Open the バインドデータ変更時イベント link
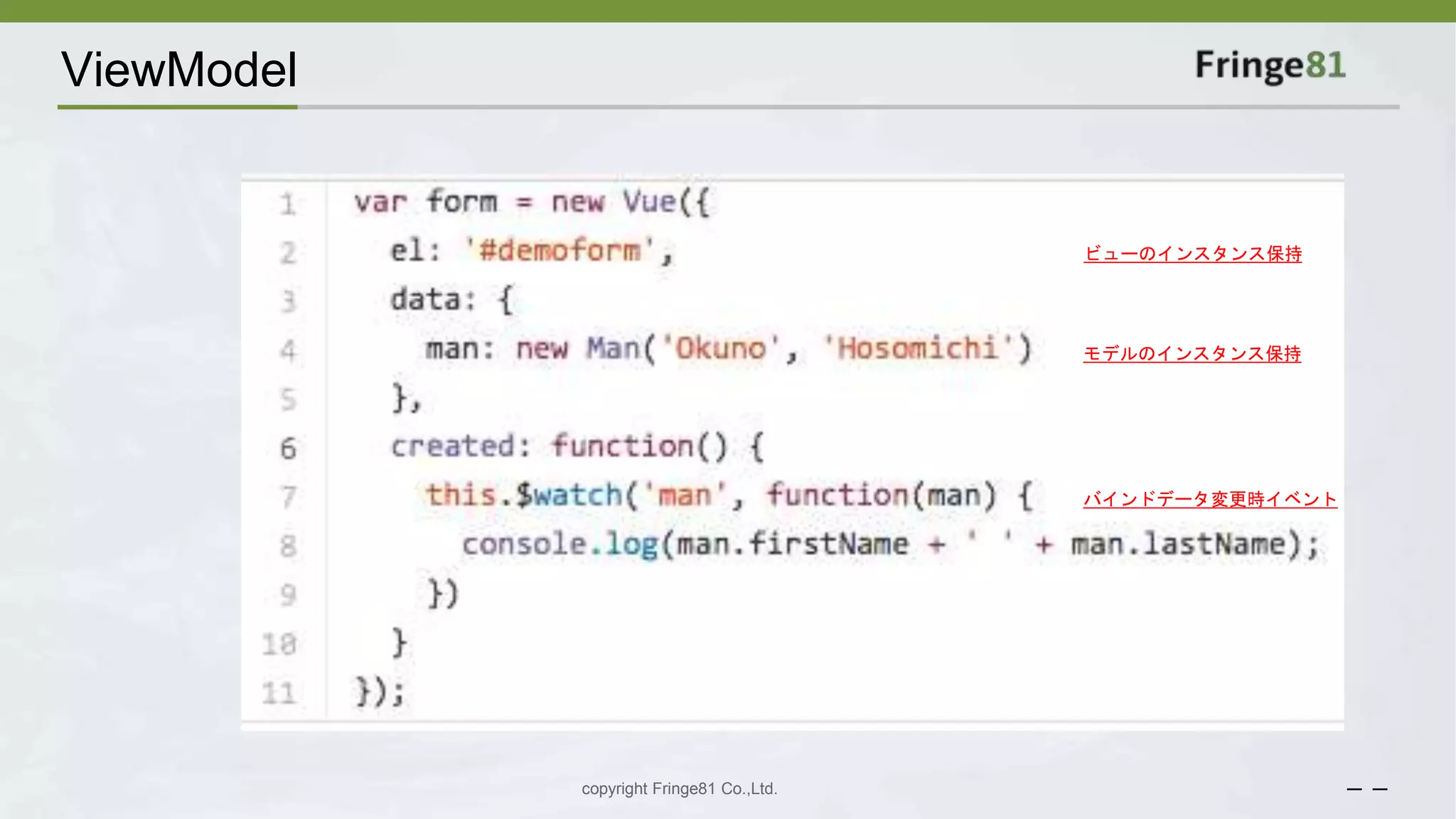 [x=1209, y=499]
